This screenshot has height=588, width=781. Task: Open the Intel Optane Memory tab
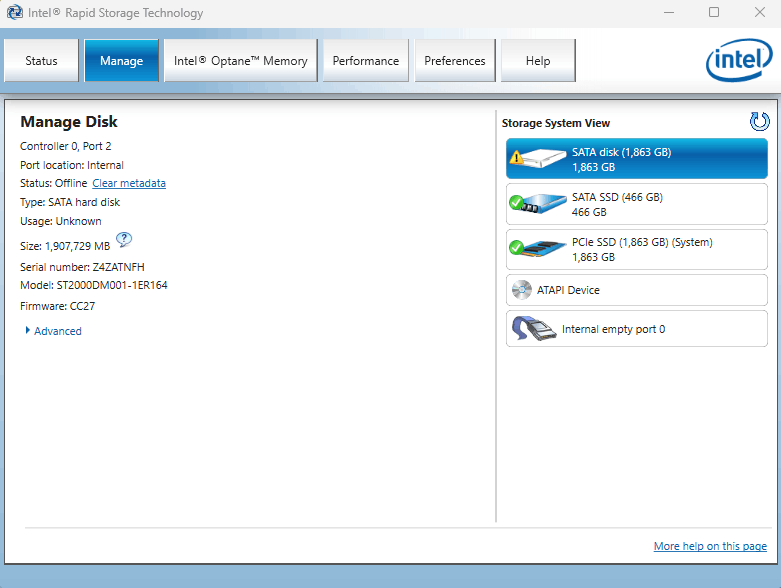pos(241,61)
